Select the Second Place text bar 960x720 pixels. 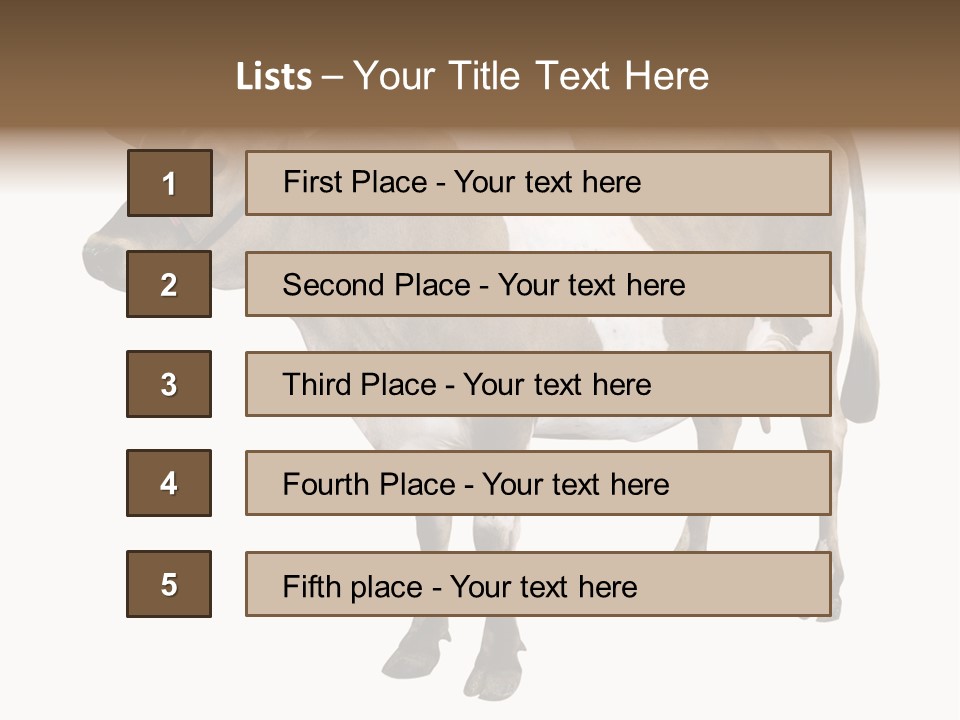pos(538,284)
